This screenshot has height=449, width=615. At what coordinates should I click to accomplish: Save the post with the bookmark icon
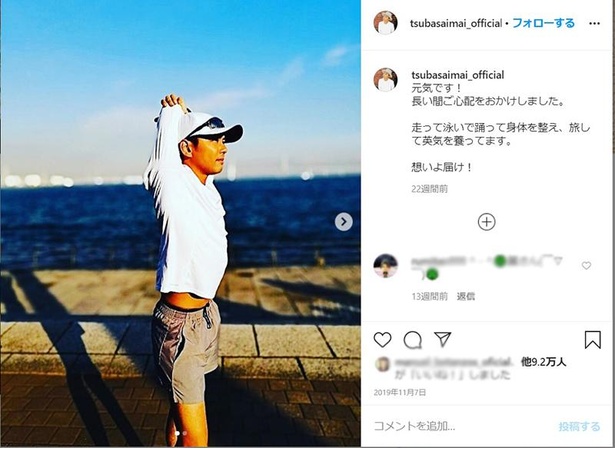(x=593, y=340)
